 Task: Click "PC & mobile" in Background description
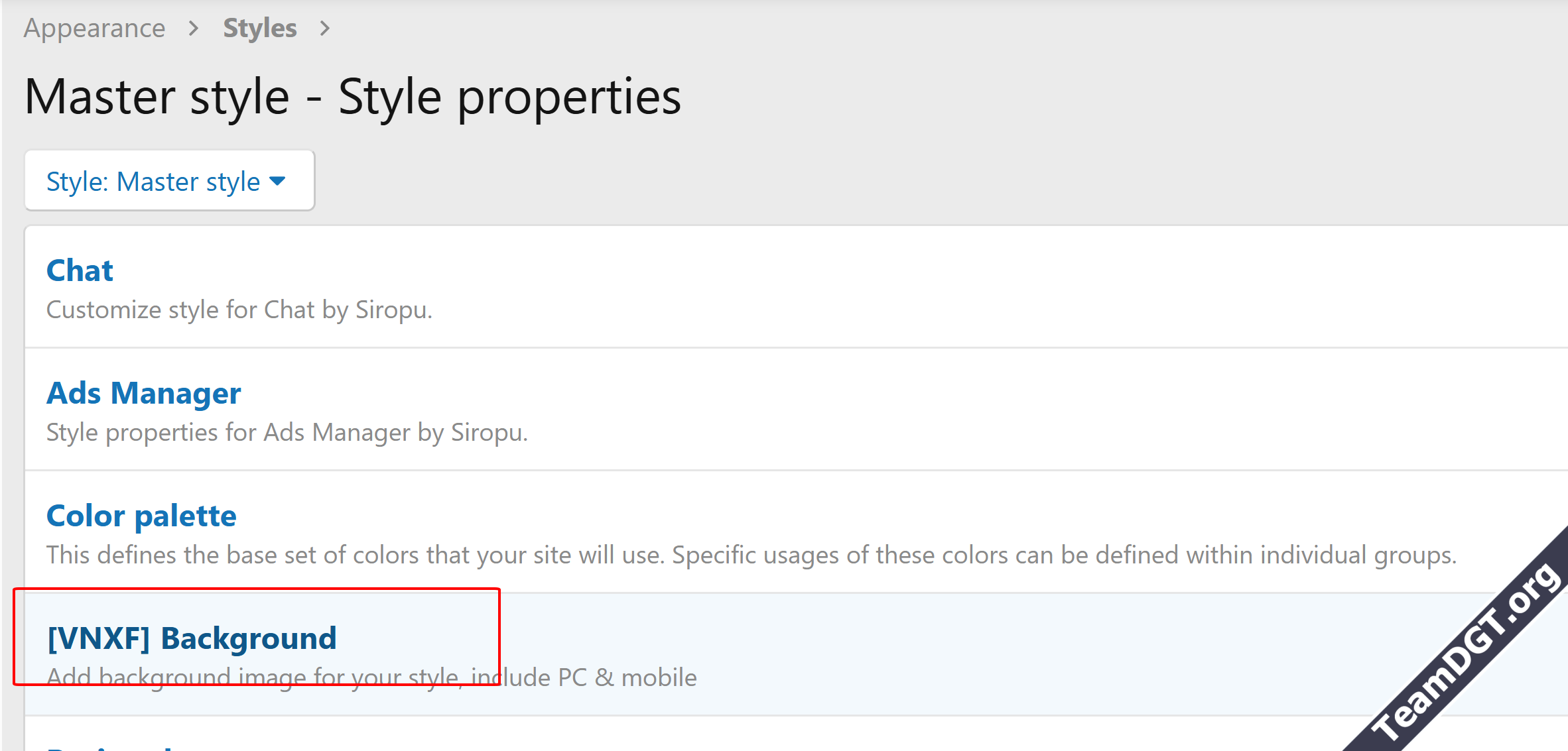[x=627, y=677]
